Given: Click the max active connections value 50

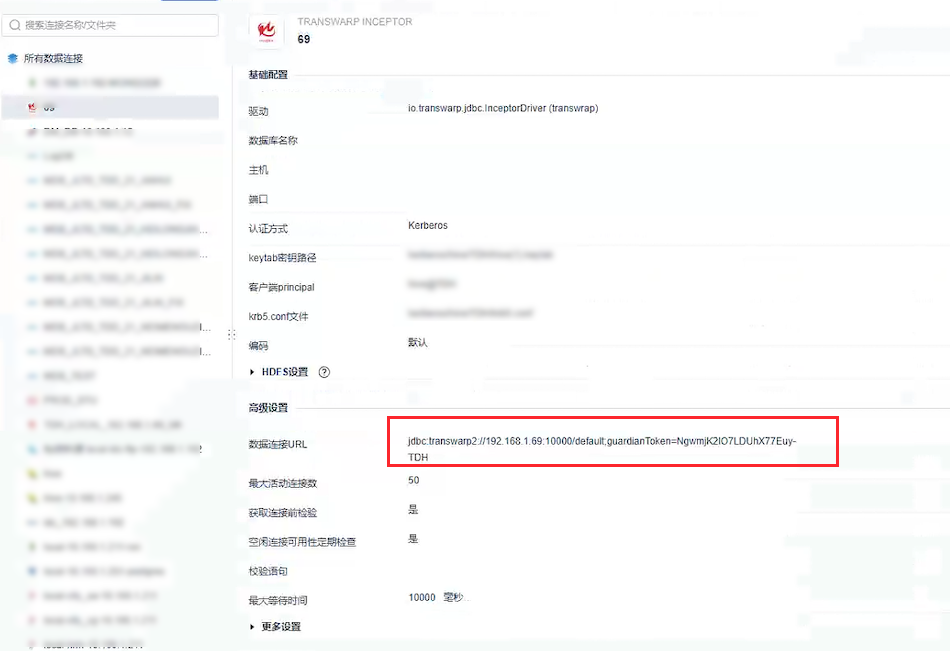Looking at the screenshot, I should 413,480.
